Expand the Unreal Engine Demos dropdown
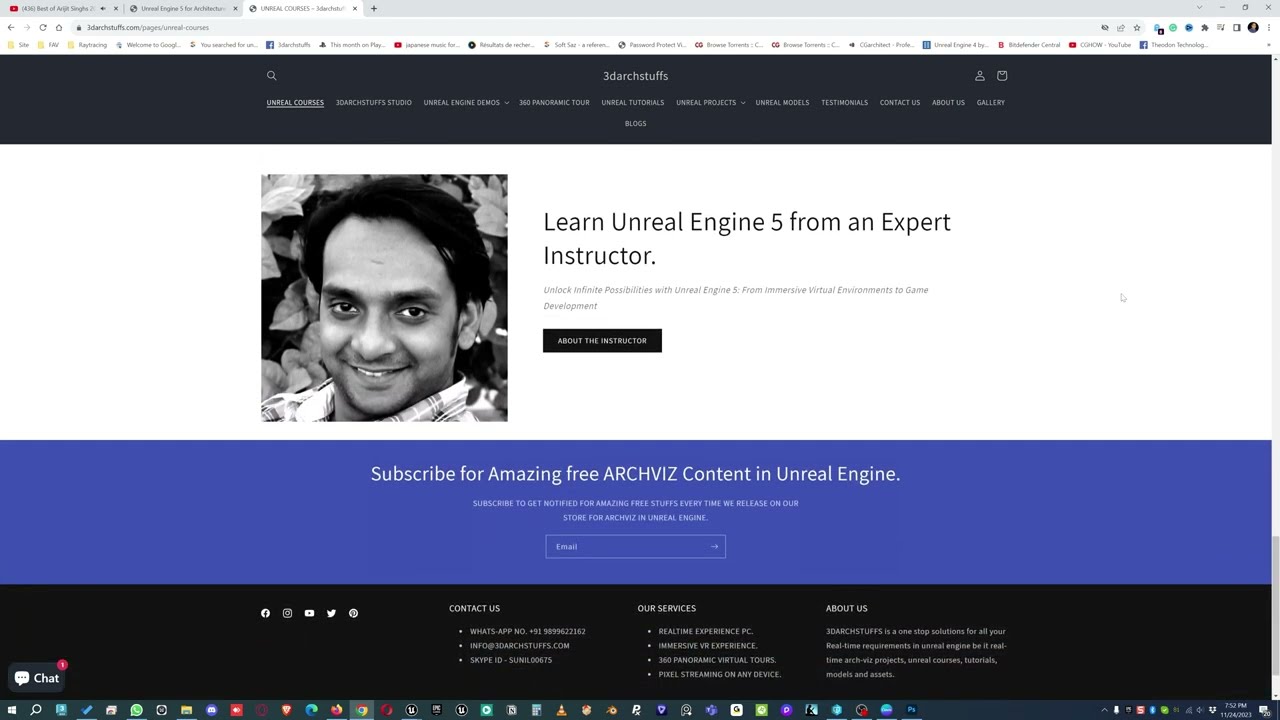Image resolution: width=1280 pixels, height=720 pixels. pos(466,102)
